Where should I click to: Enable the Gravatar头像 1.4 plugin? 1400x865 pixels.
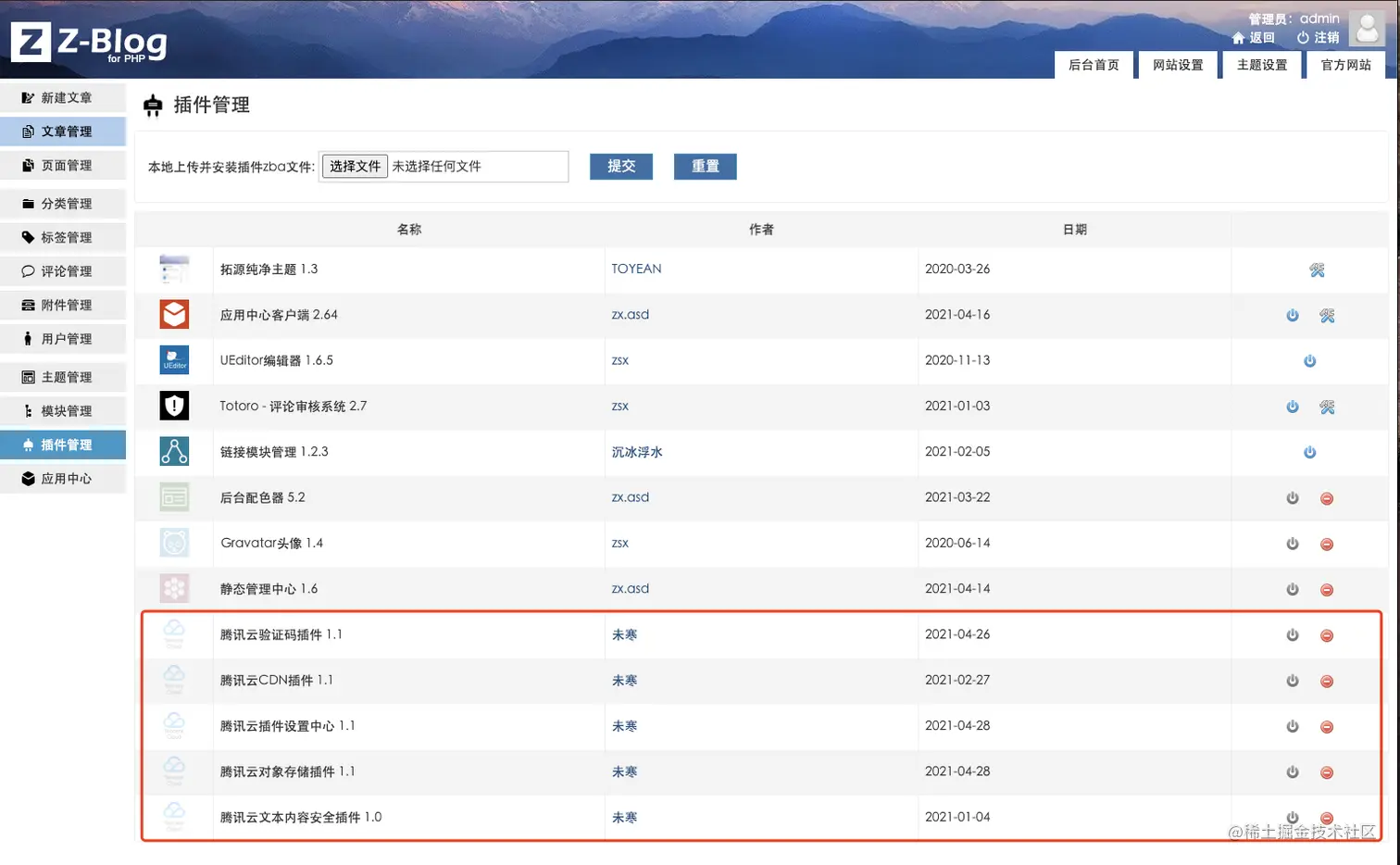[1293, 544]
